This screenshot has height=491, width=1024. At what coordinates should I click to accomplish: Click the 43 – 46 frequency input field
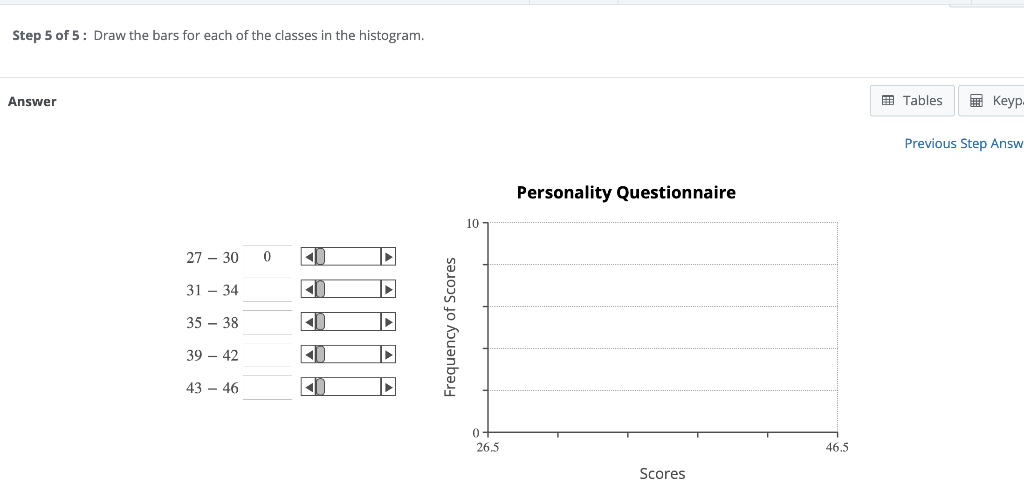tap(267, 387)
